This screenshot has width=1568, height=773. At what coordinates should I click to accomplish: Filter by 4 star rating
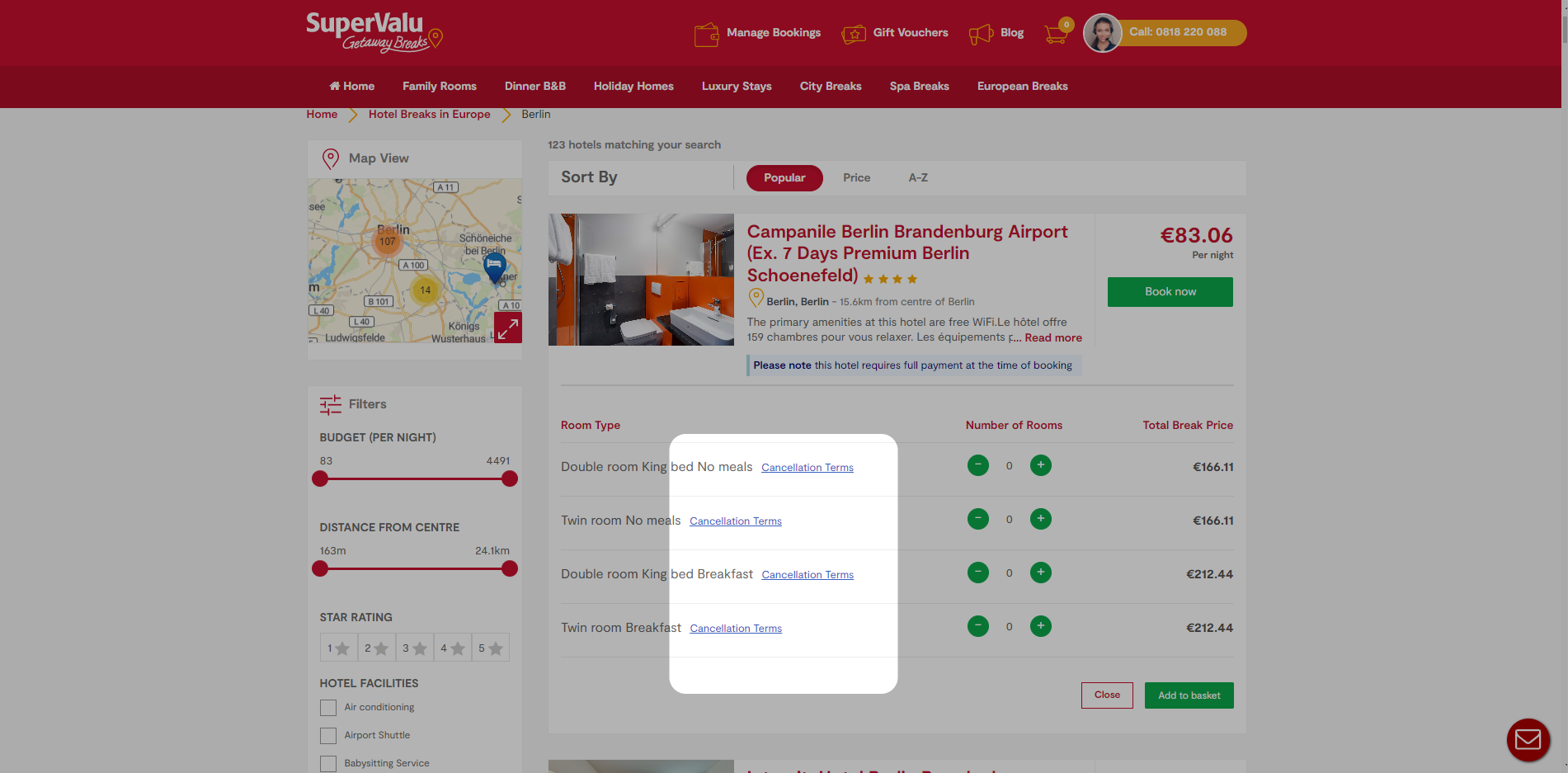(x=453, y=648)
